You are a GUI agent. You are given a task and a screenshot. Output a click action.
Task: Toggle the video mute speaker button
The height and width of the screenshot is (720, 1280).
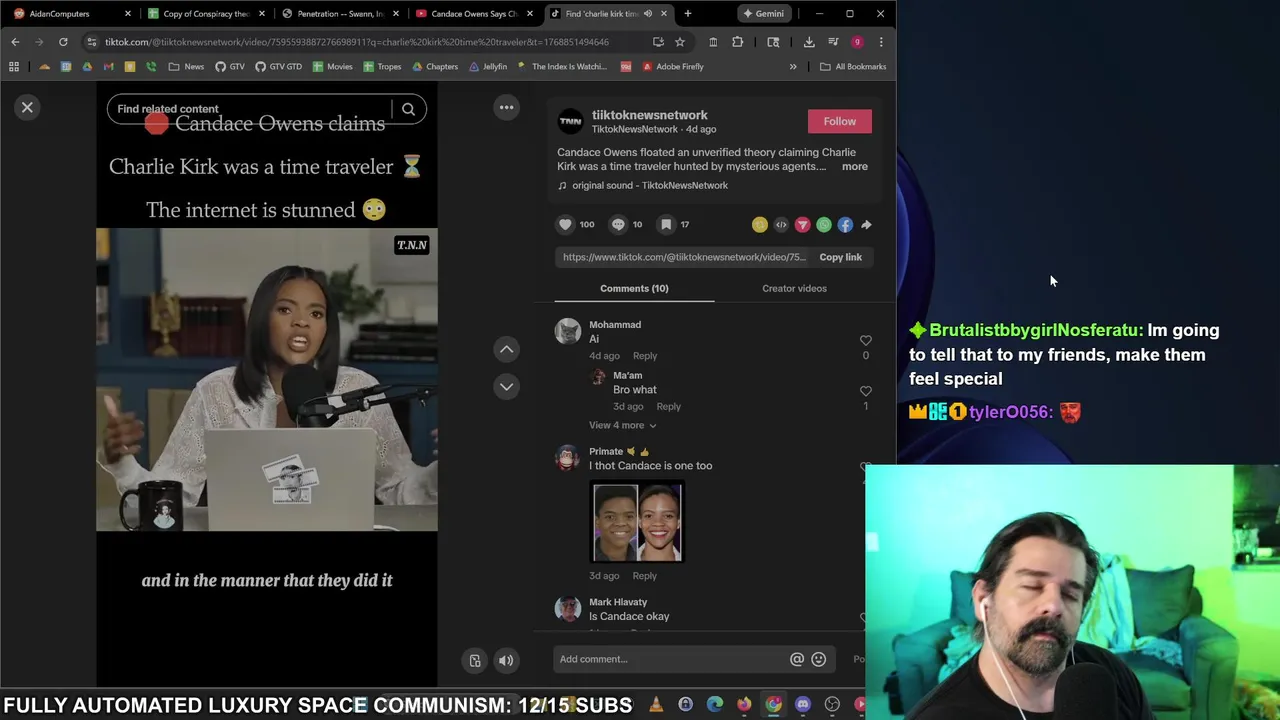coord(506,660)
